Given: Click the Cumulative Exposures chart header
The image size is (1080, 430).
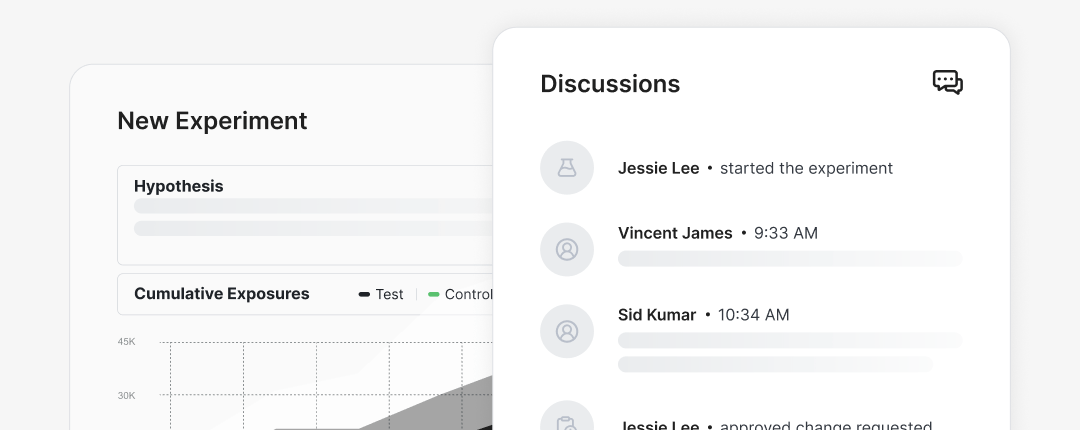Looking at the screenshot, I should (x=222, y=294).
